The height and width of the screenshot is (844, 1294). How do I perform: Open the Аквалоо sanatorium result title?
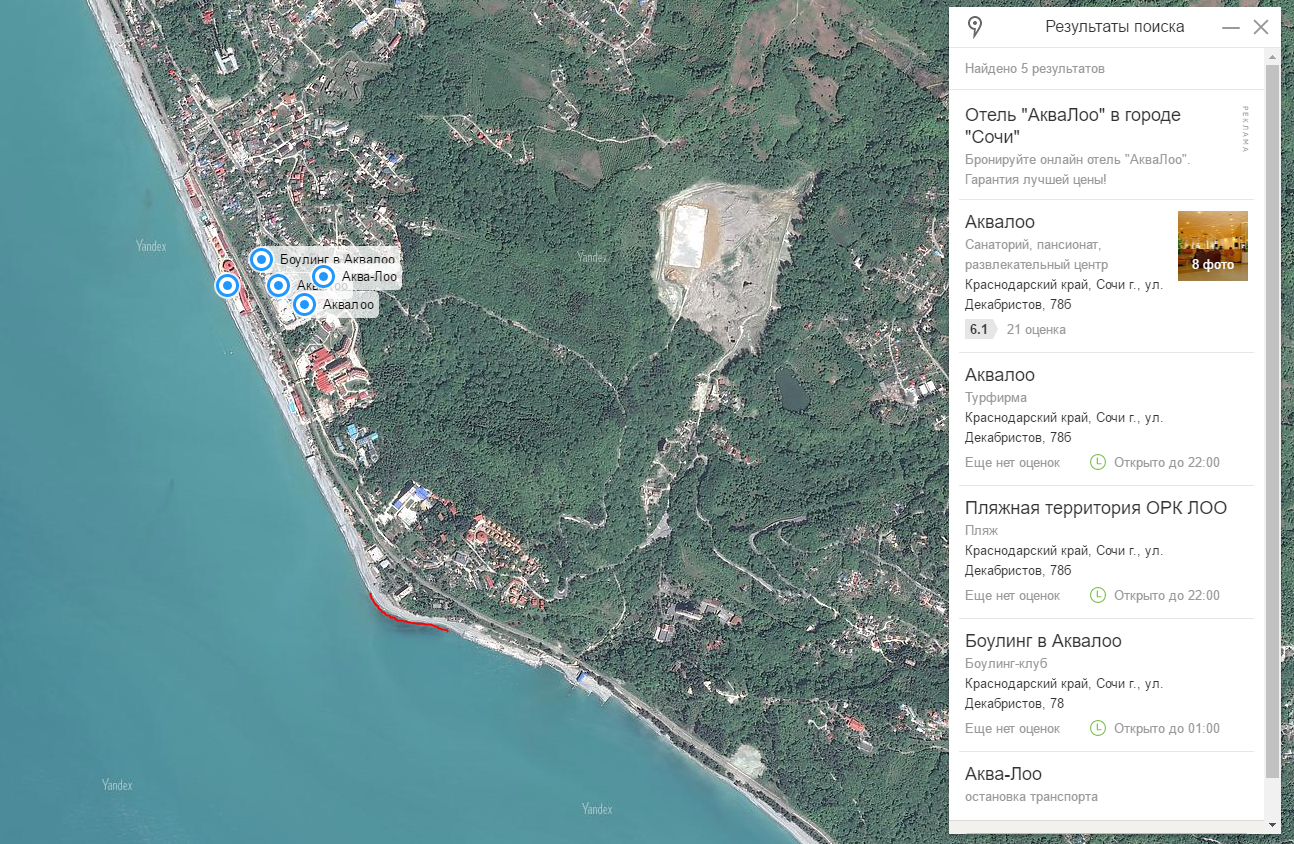click(1000, 221)
